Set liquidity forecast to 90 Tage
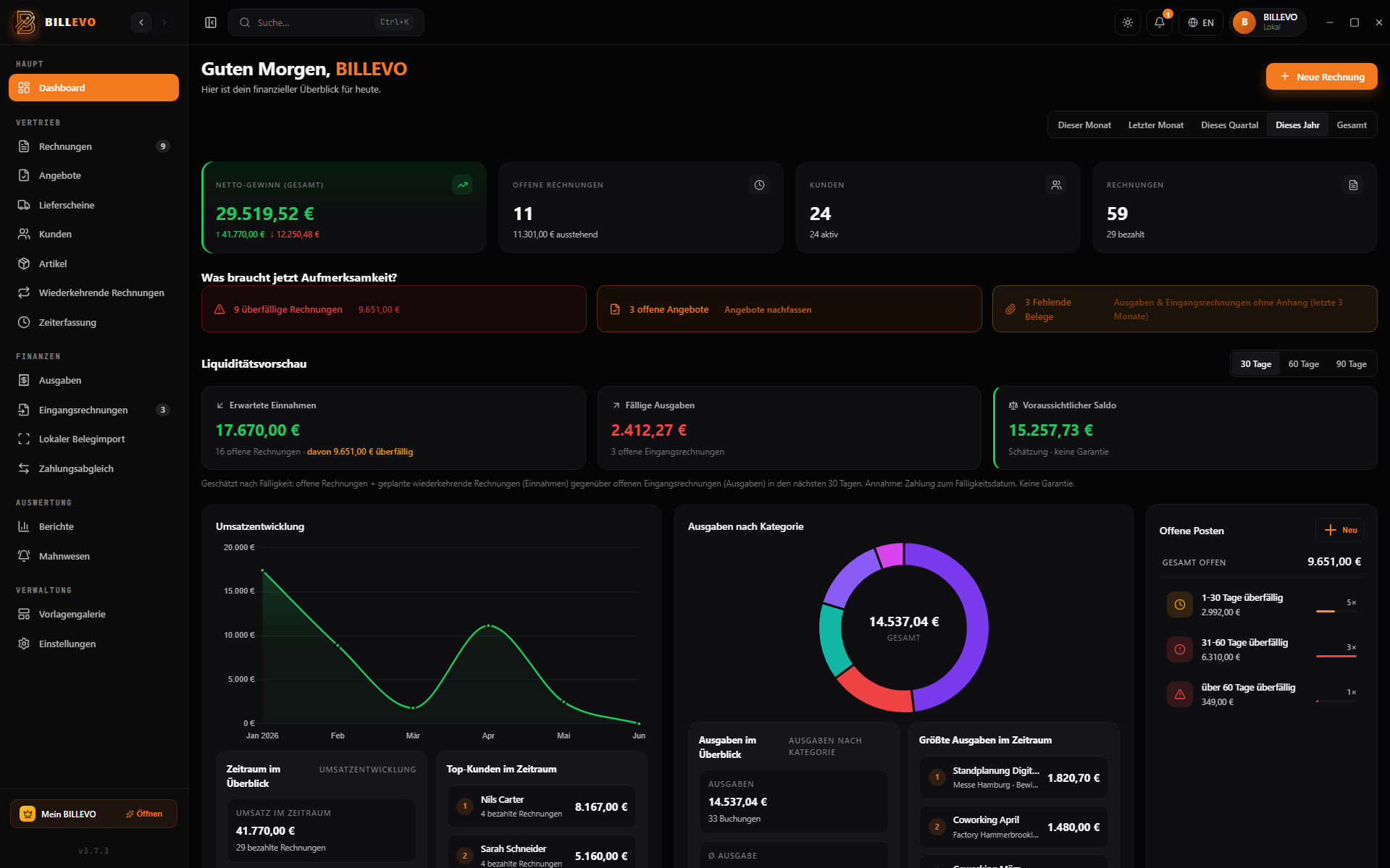 pos(1351,364)
